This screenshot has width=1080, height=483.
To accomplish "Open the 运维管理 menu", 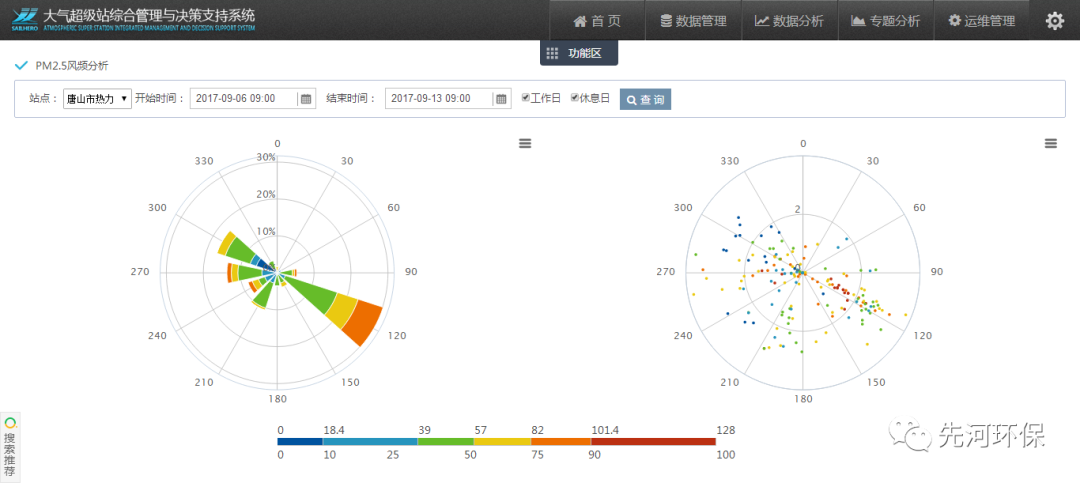I will point(981,21).
